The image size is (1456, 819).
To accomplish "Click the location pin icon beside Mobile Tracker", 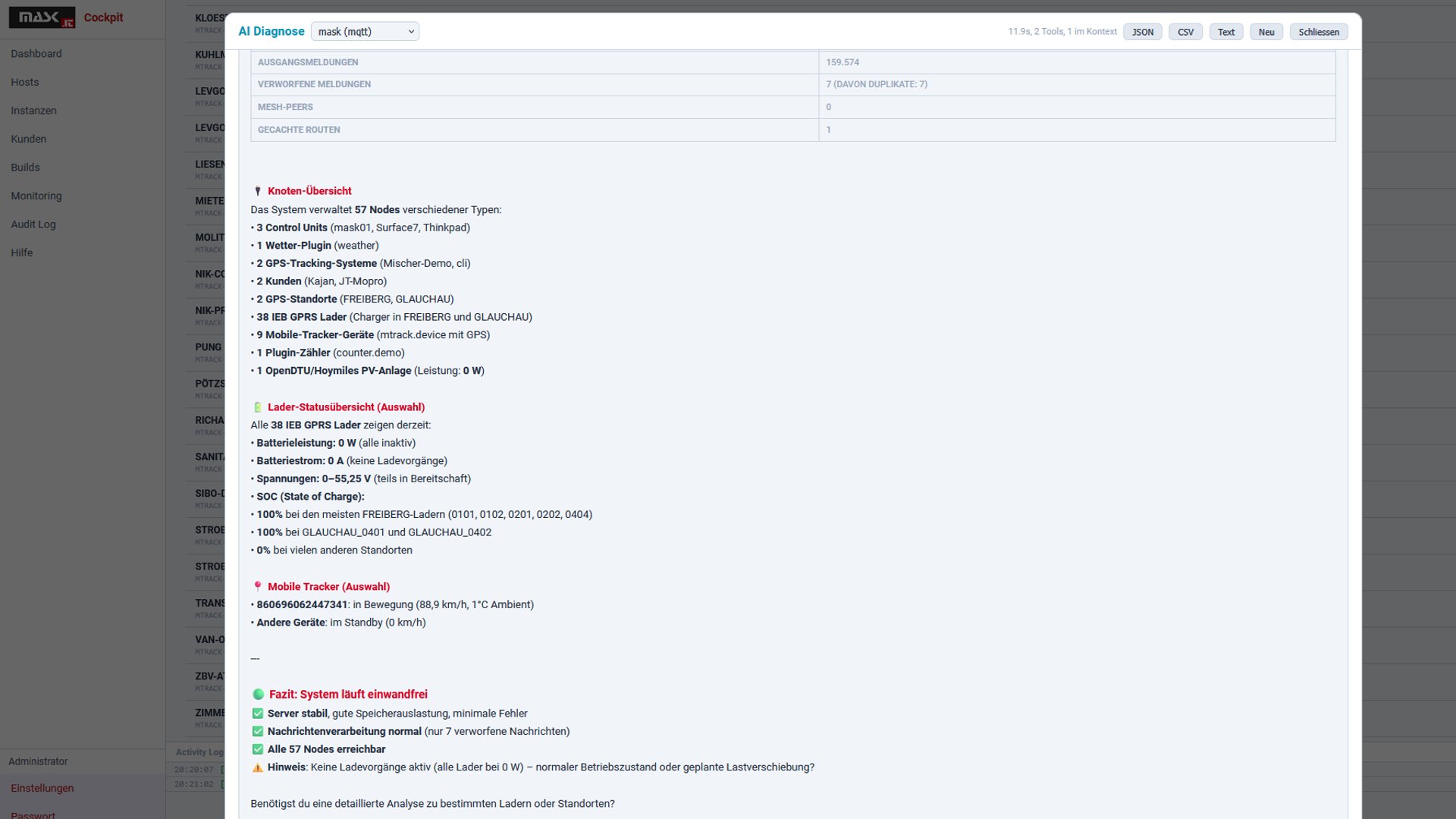I will pos(258,587).
